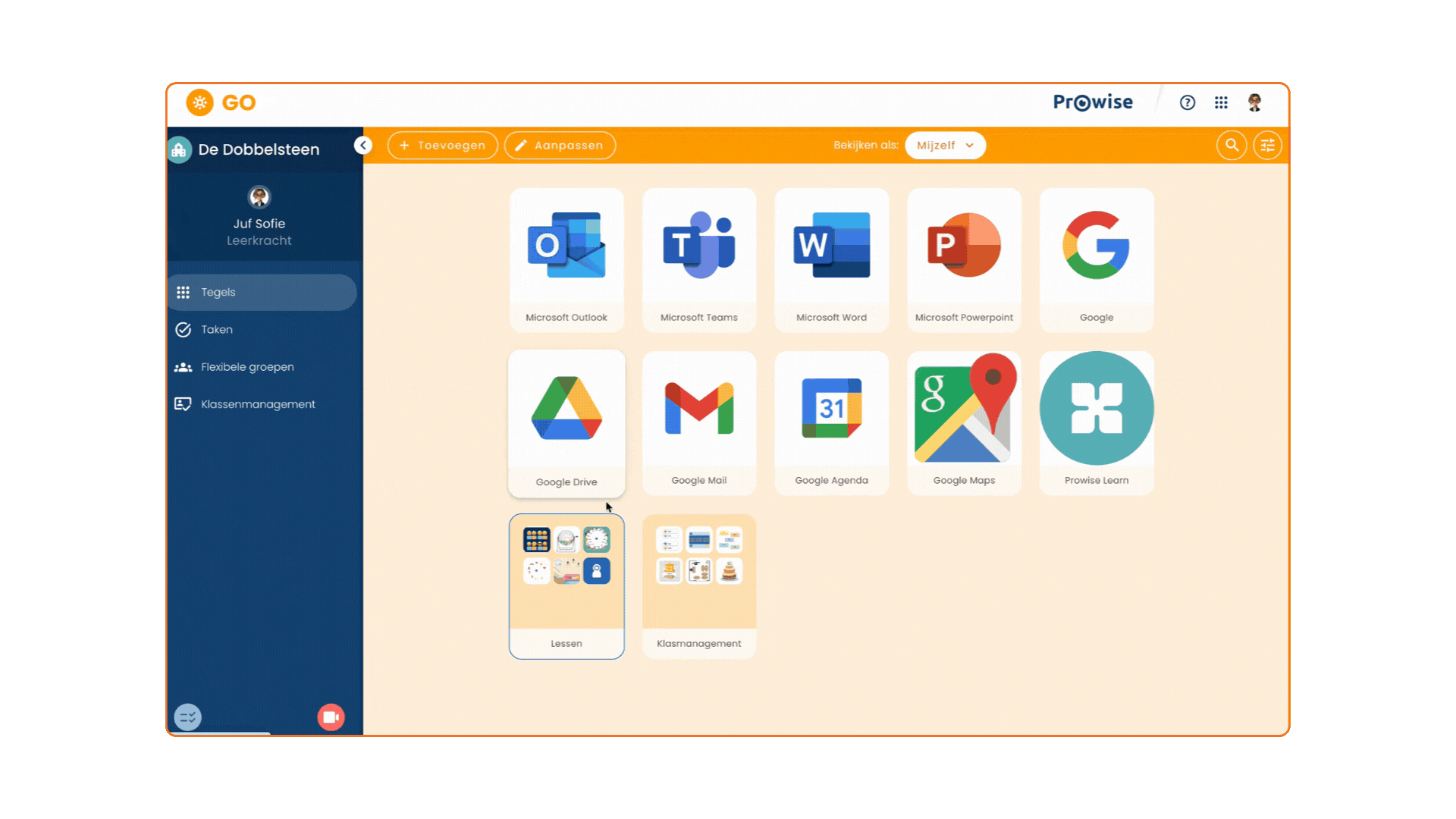Viewport: 1456px width, 819px height.
Task: Open the user profile avatar menu
Action: (x=1254, y=102)
